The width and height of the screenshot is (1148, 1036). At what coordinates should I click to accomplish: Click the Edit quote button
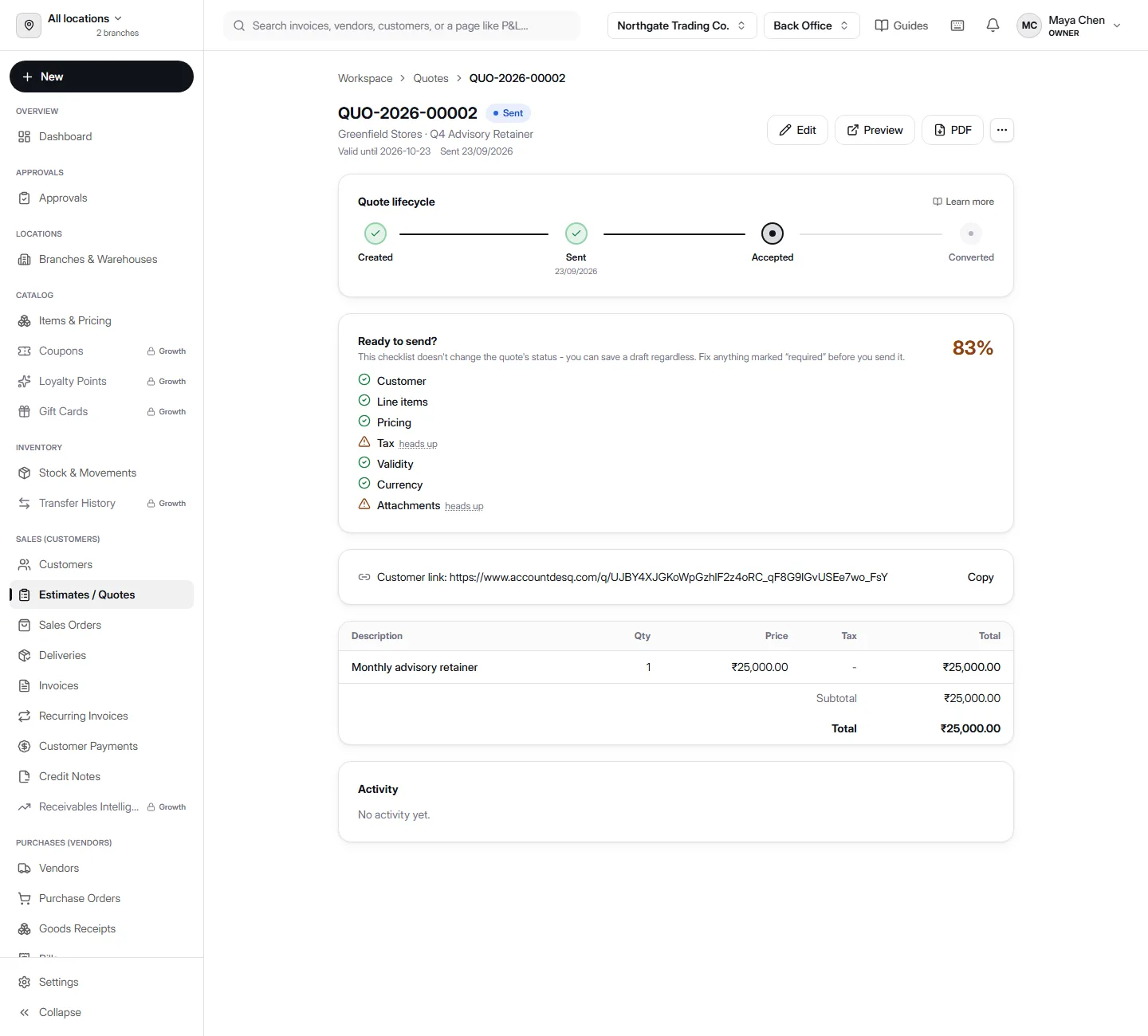coord(797,130)
